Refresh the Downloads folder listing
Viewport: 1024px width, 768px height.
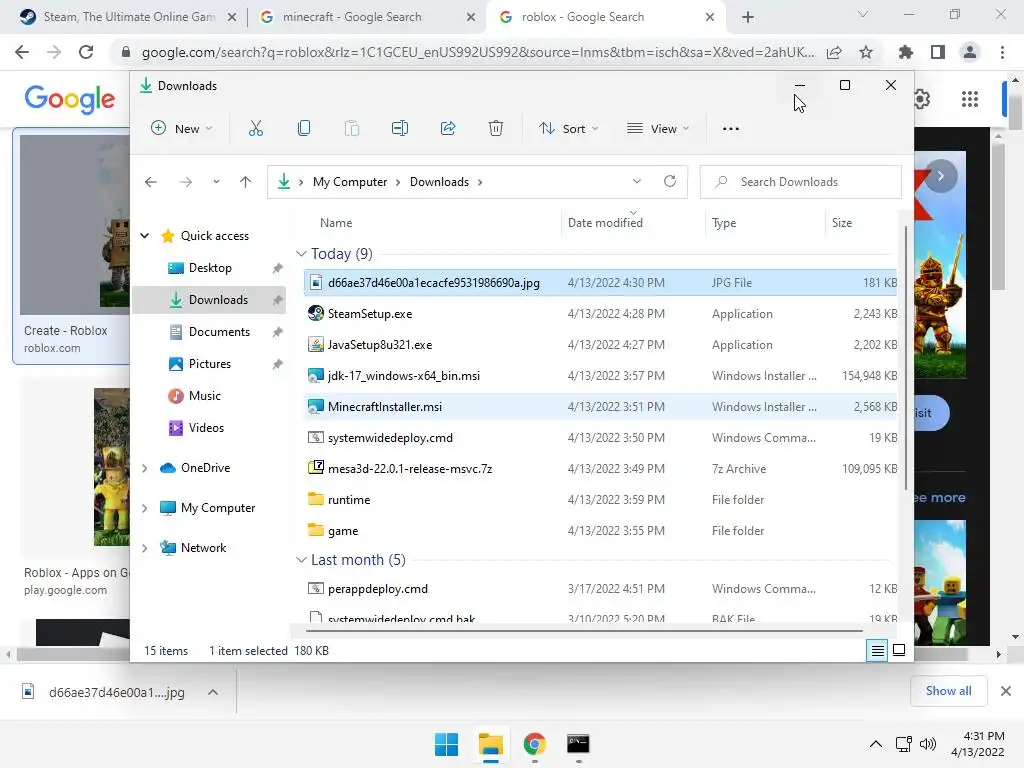tap(670, 182)
